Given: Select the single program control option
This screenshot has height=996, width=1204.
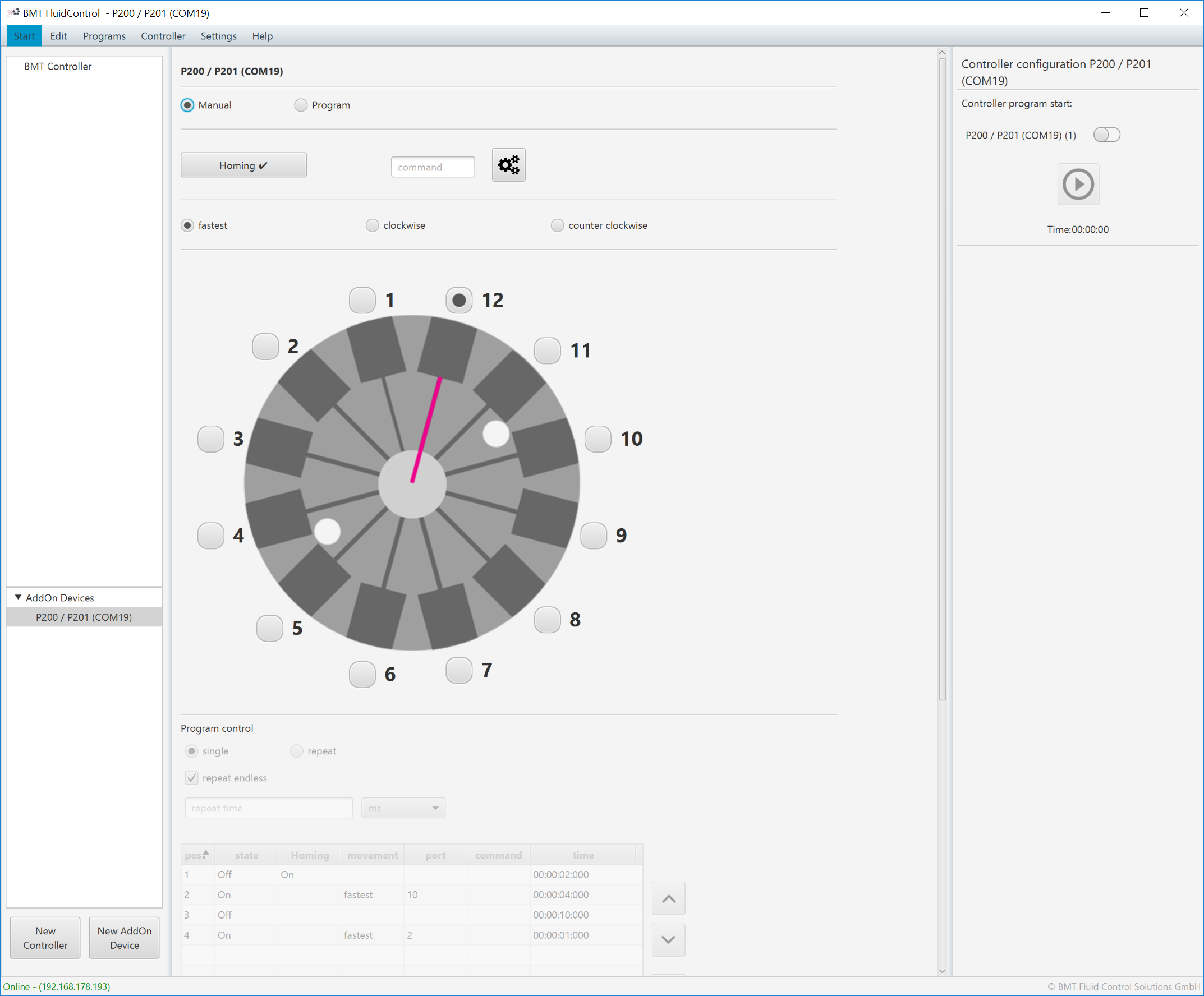Looking at the screenshot, I should pyautogui.click(x=191, y=751).
